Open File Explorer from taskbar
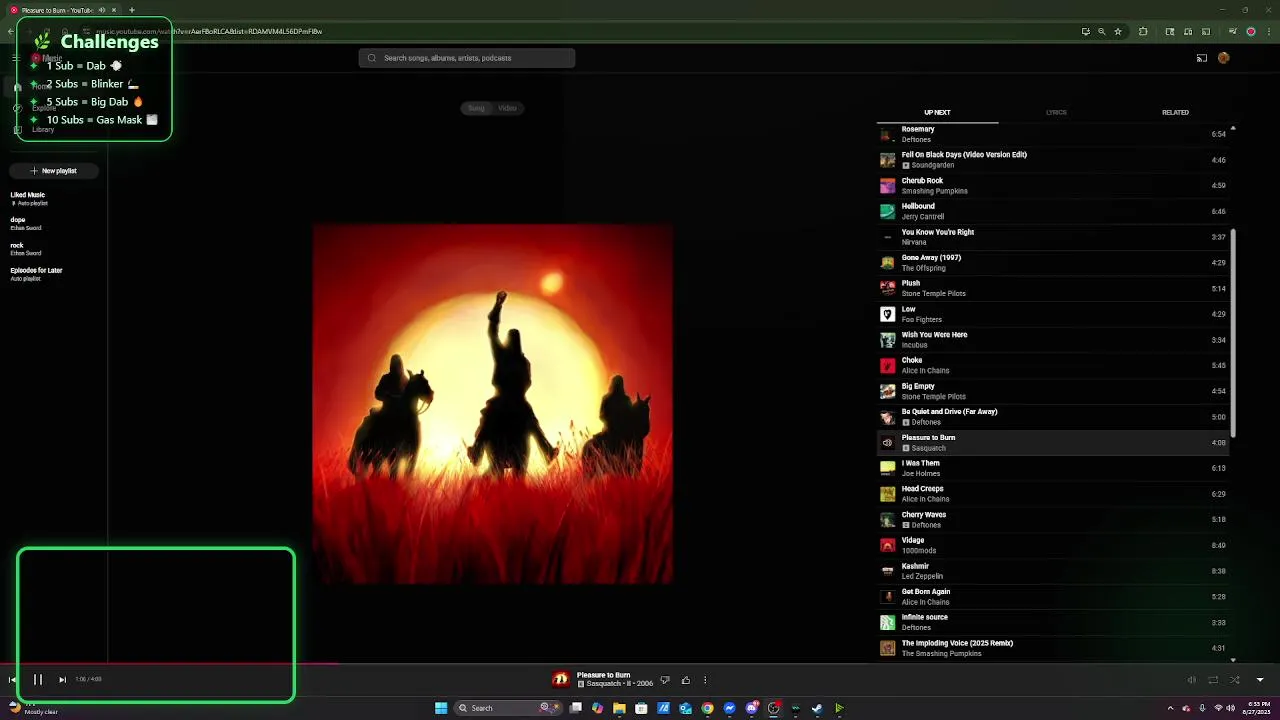This screenshot has height=720, width=1280. [619, 708]
